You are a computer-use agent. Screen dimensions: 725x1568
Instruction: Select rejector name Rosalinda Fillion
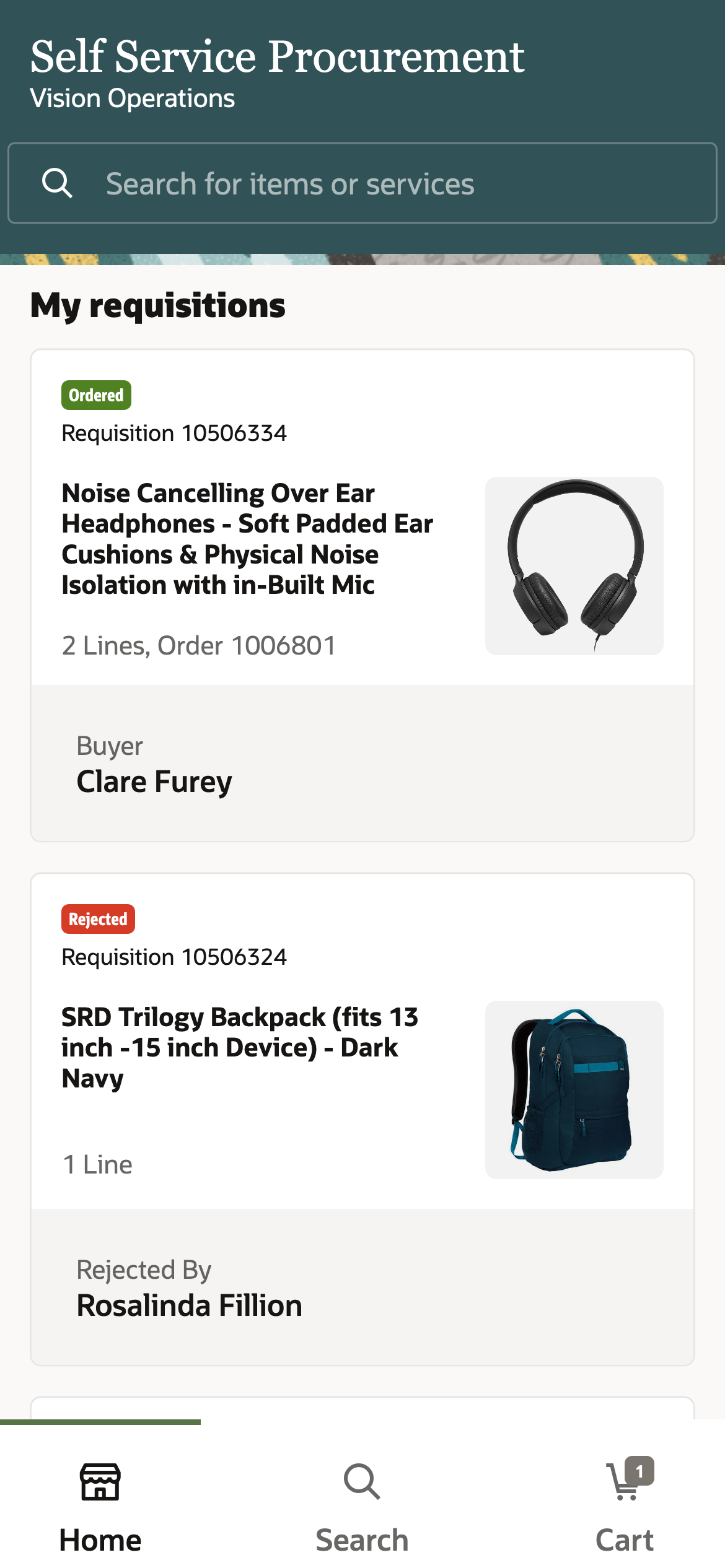189,1305
